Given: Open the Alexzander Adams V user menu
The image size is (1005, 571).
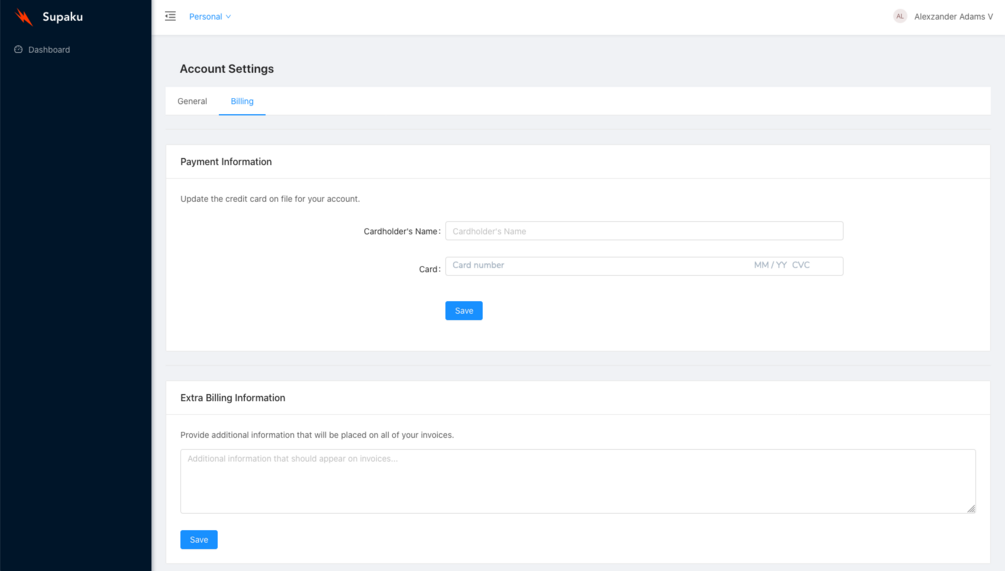Looking at the screenshot, I should (953, 17).
